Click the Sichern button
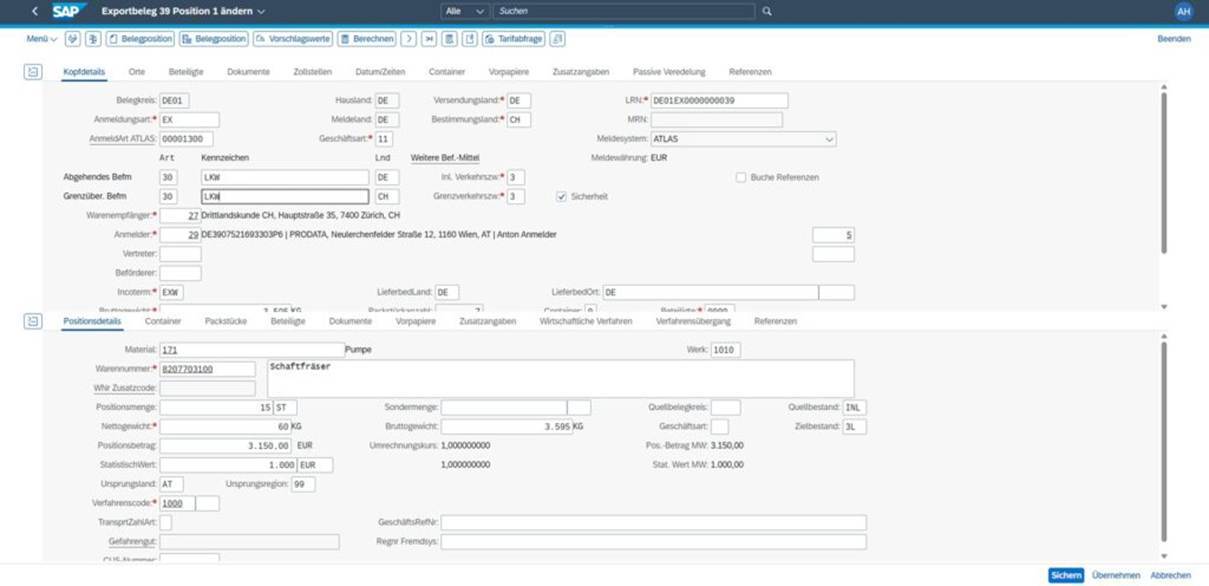 [x=1066, y=575]
